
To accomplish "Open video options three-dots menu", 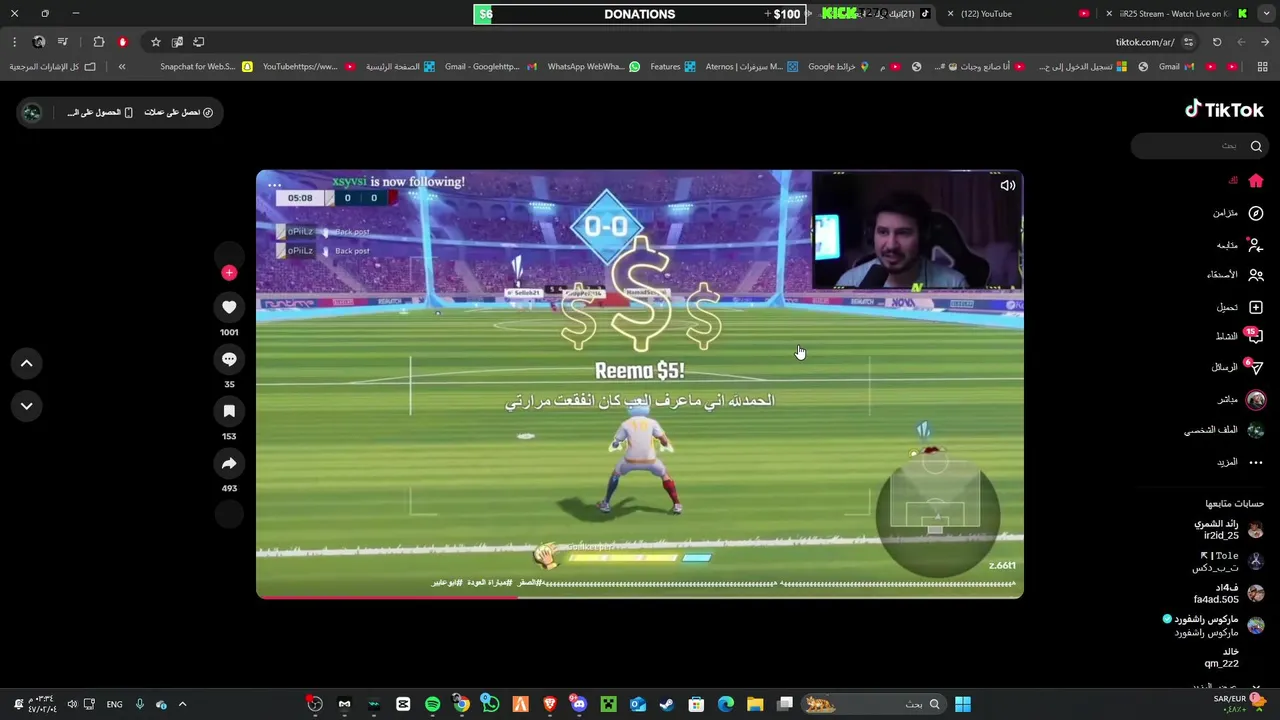I will 274,185.
